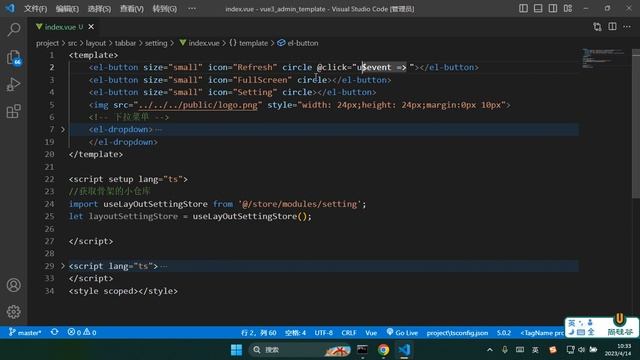
Task: Open the 转到(G) menu
Action: pos(164,9)
